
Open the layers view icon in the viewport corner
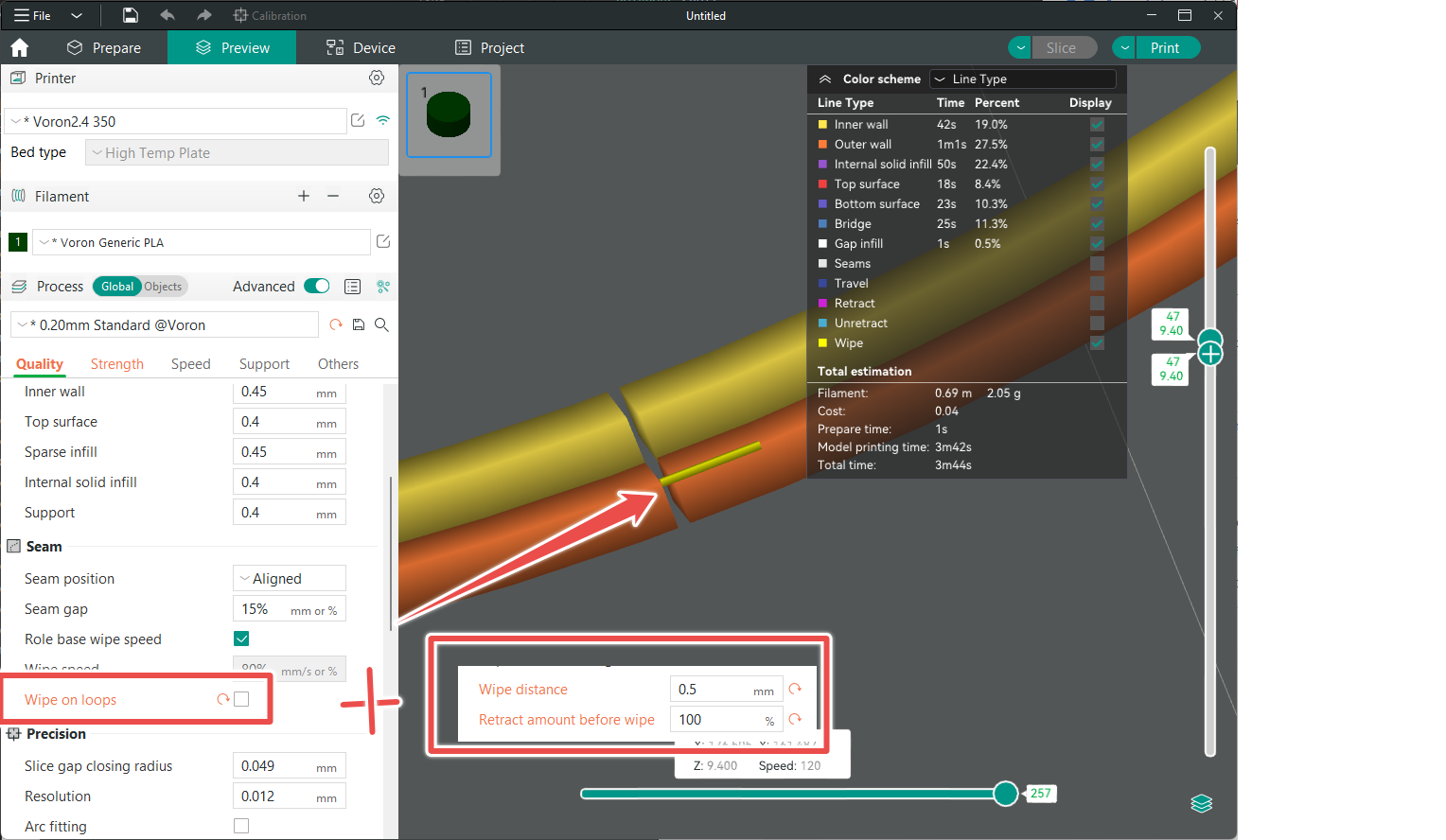[1201, 803]
